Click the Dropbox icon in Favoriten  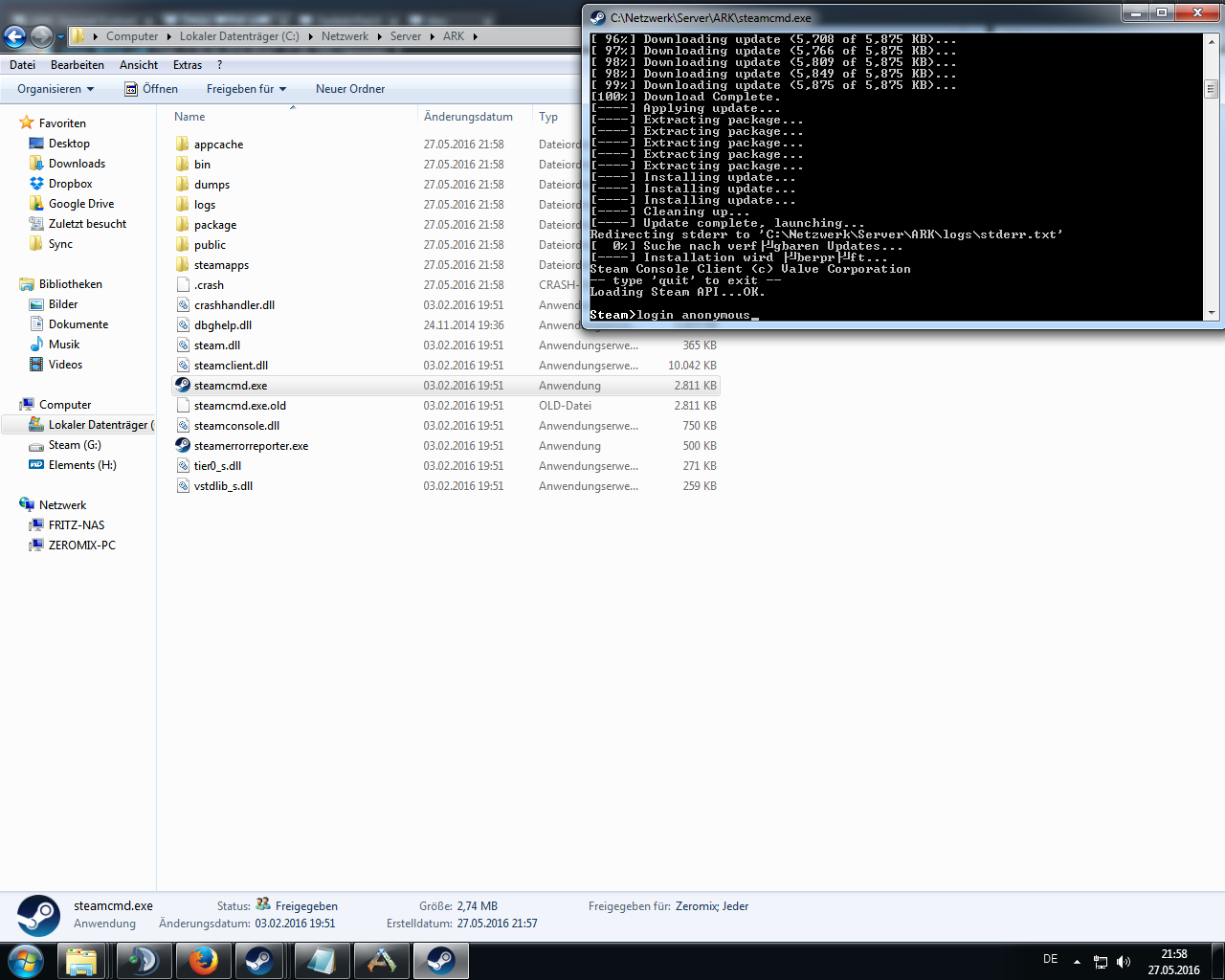click(36, 184)
